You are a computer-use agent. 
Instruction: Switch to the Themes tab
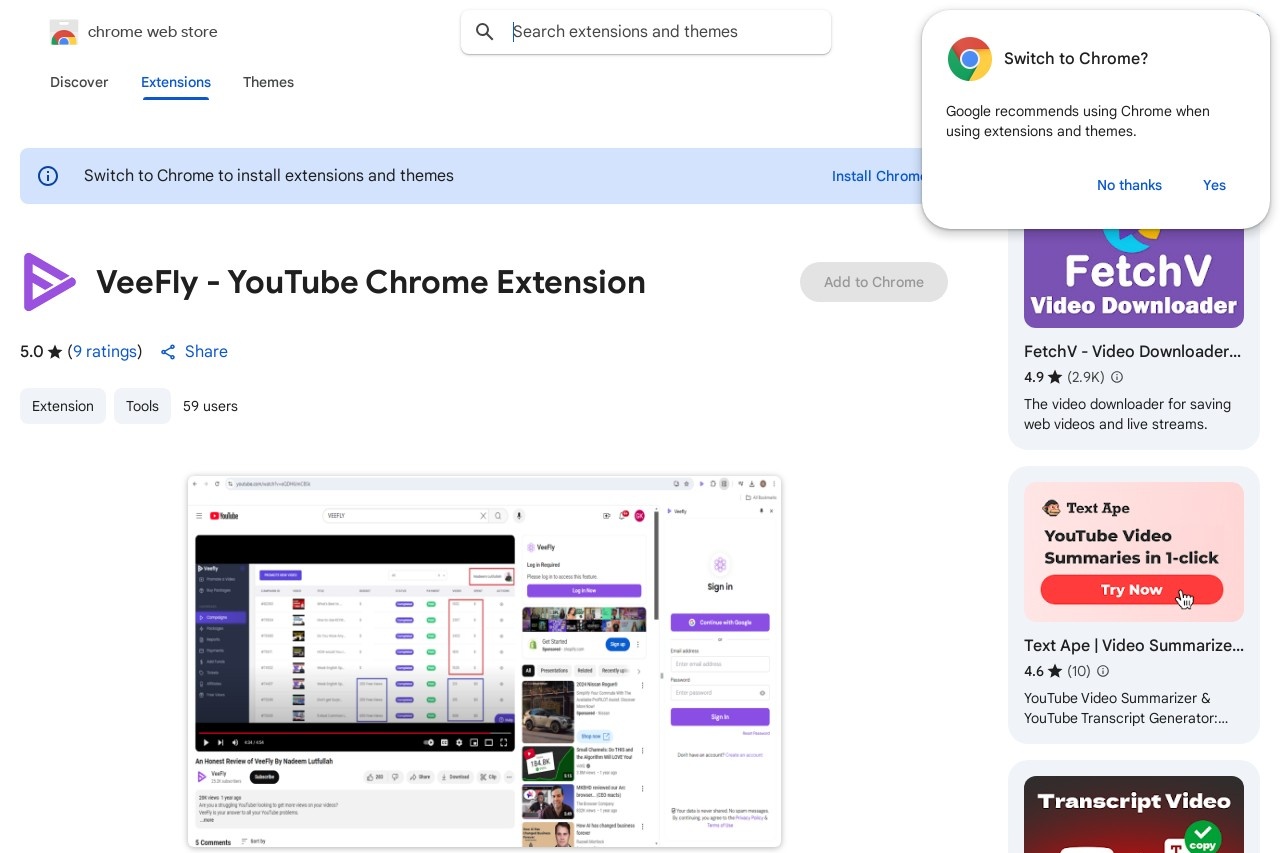pos(268,82)
